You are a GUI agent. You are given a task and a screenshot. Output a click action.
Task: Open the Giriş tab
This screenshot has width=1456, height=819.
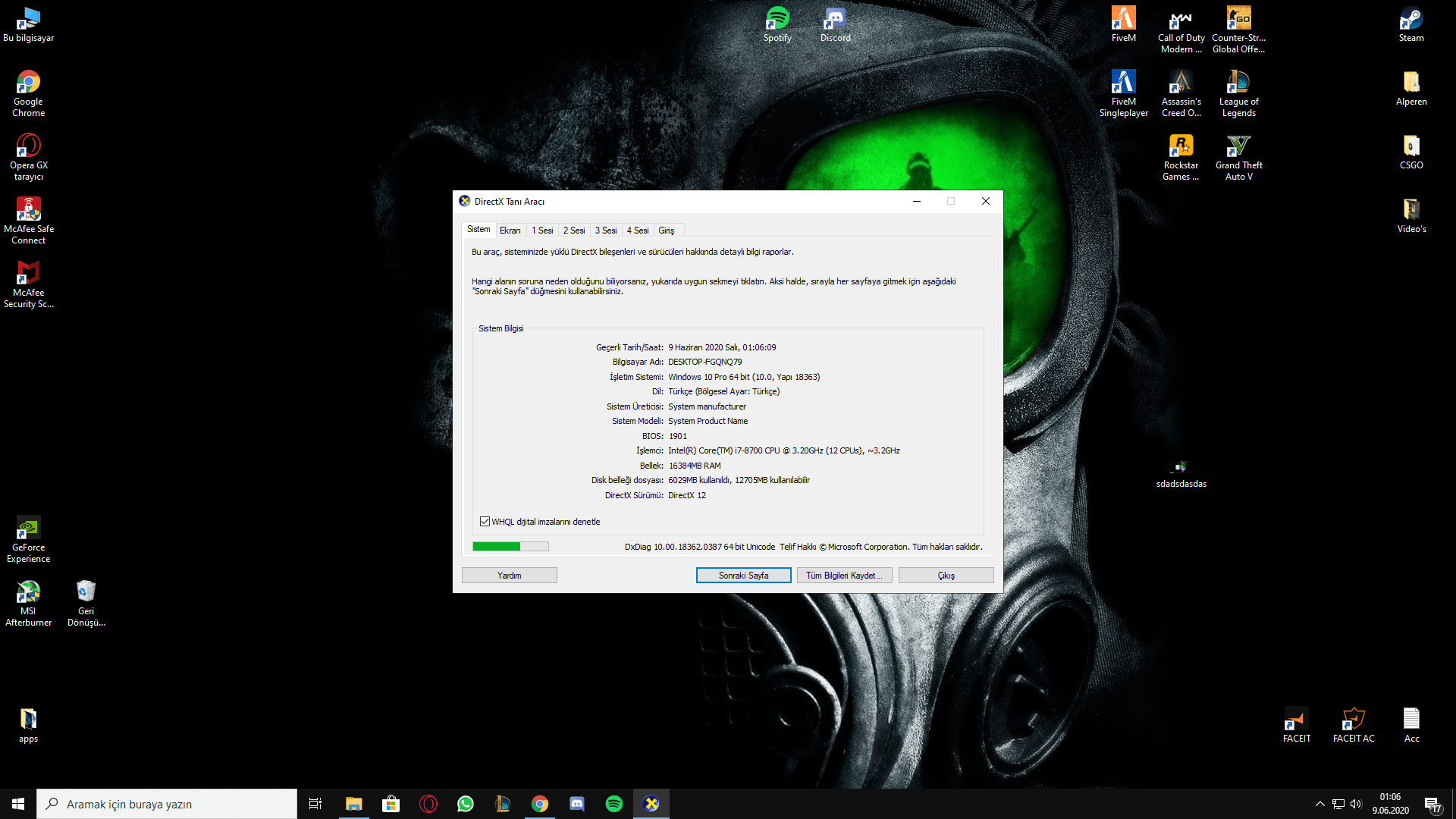[666, 231]
